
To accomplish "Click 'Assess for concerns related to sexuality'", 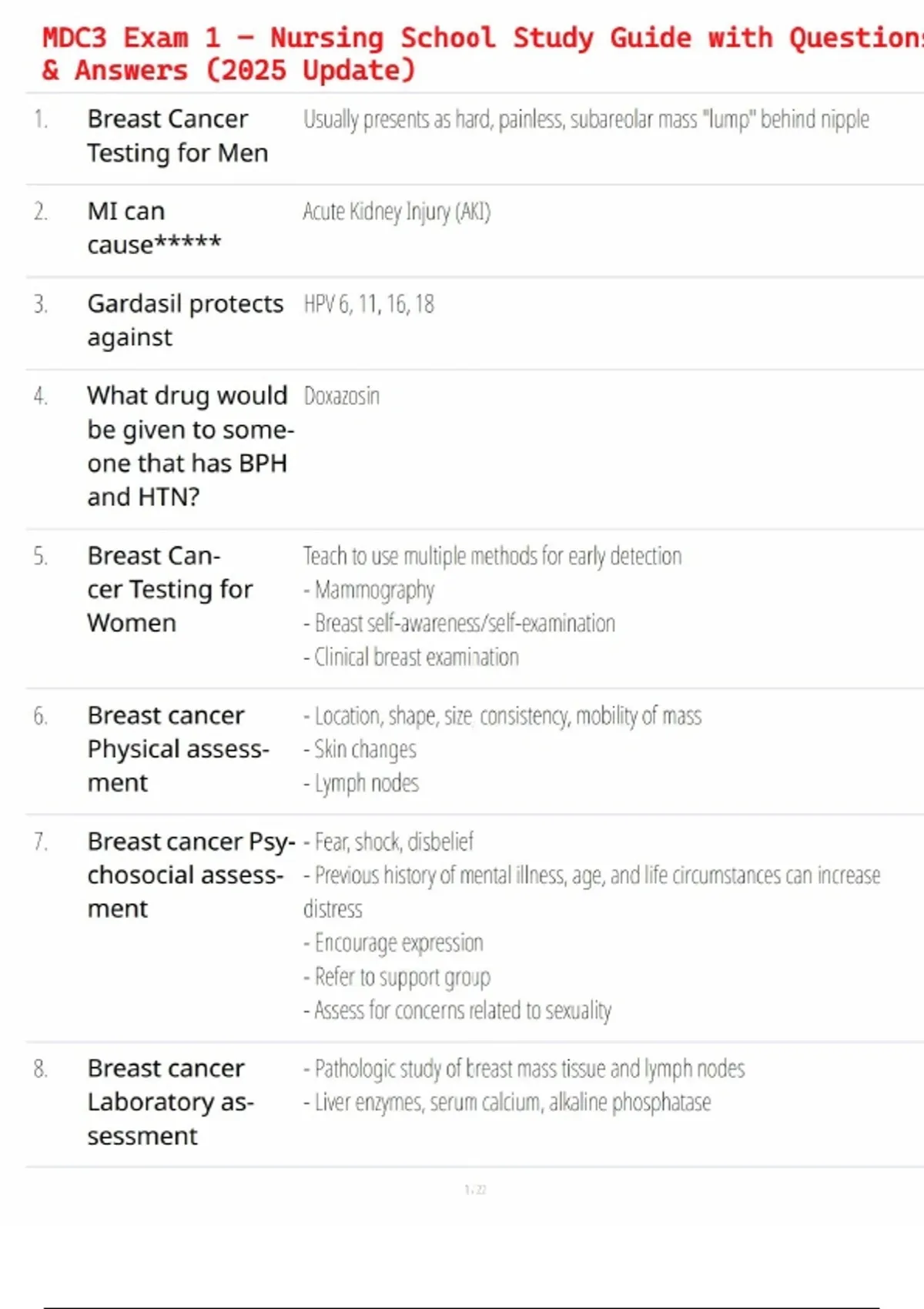I will [458, 1010].
